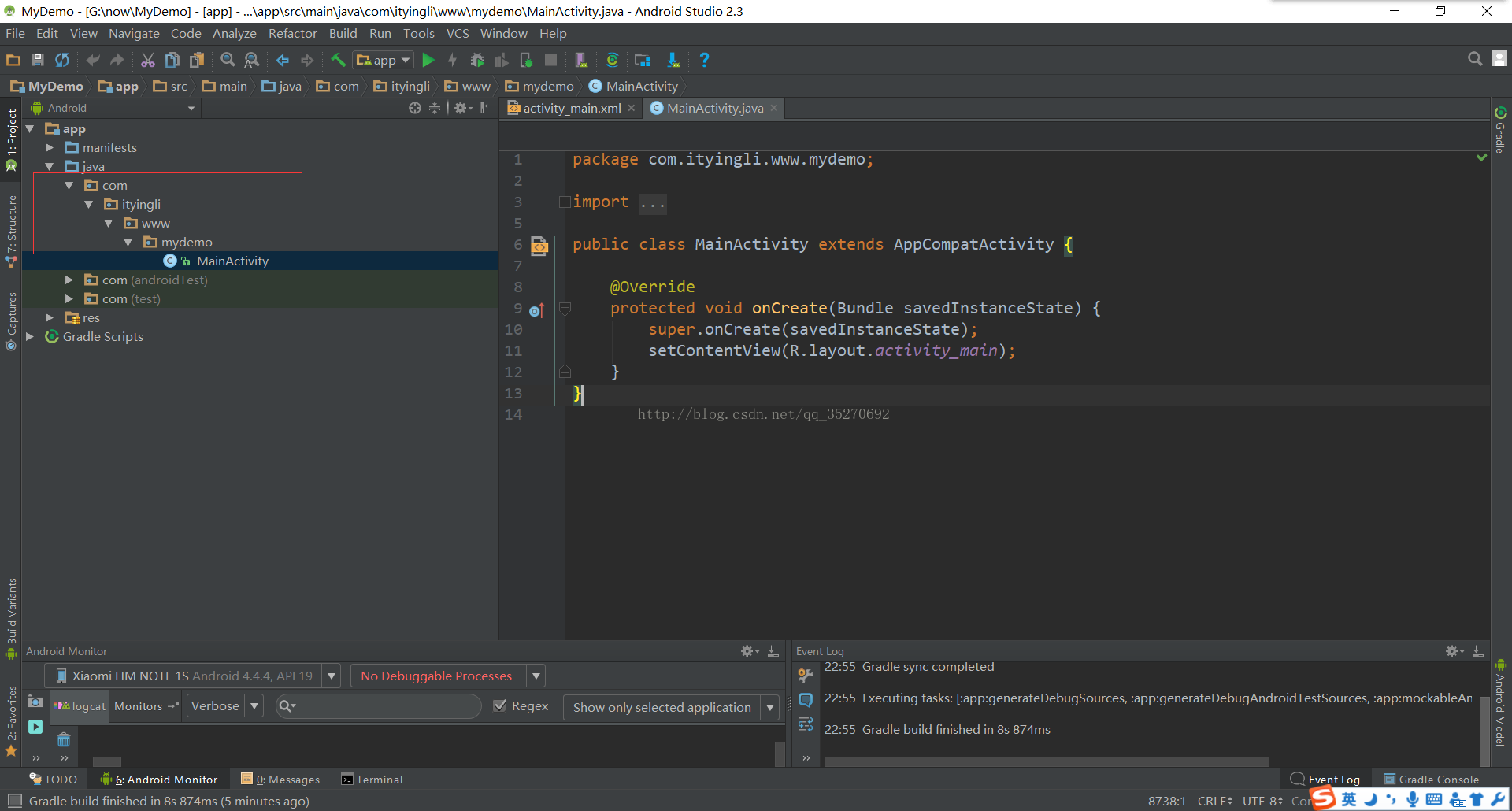The width and height of the screenshot is (1512, 811).
Task: Expand the com (androidTest) package
Action: point(69,280)
